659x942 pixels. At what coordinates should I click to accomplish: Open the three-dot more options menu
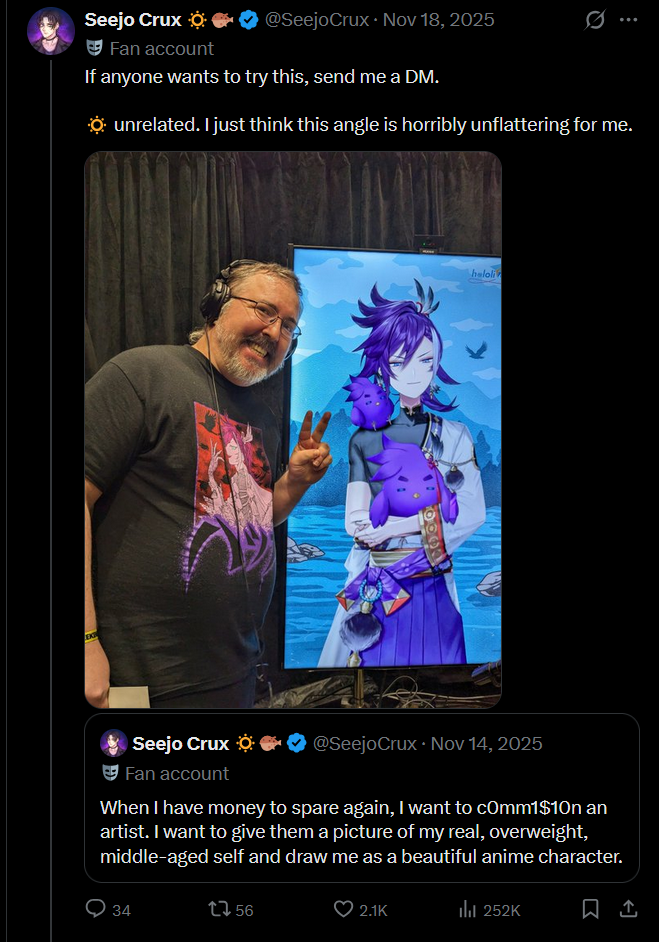pos(628,20)
